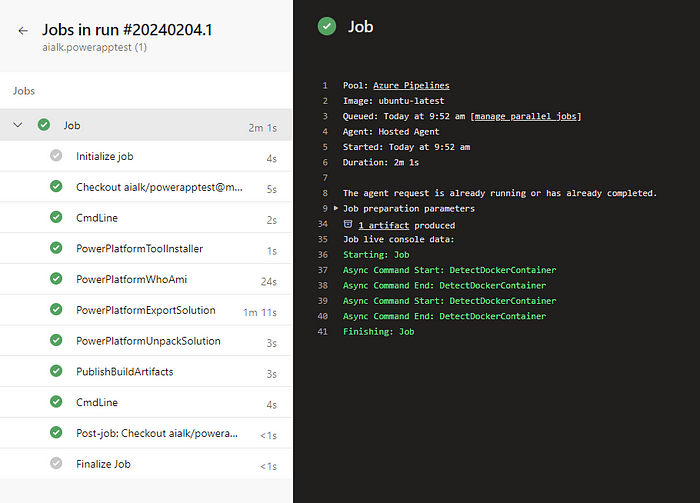Click green check icon beside PowerPlatformWhoAmi
Image resolution: width=700 pixels, height=503 pixels.
click(56, 279)
